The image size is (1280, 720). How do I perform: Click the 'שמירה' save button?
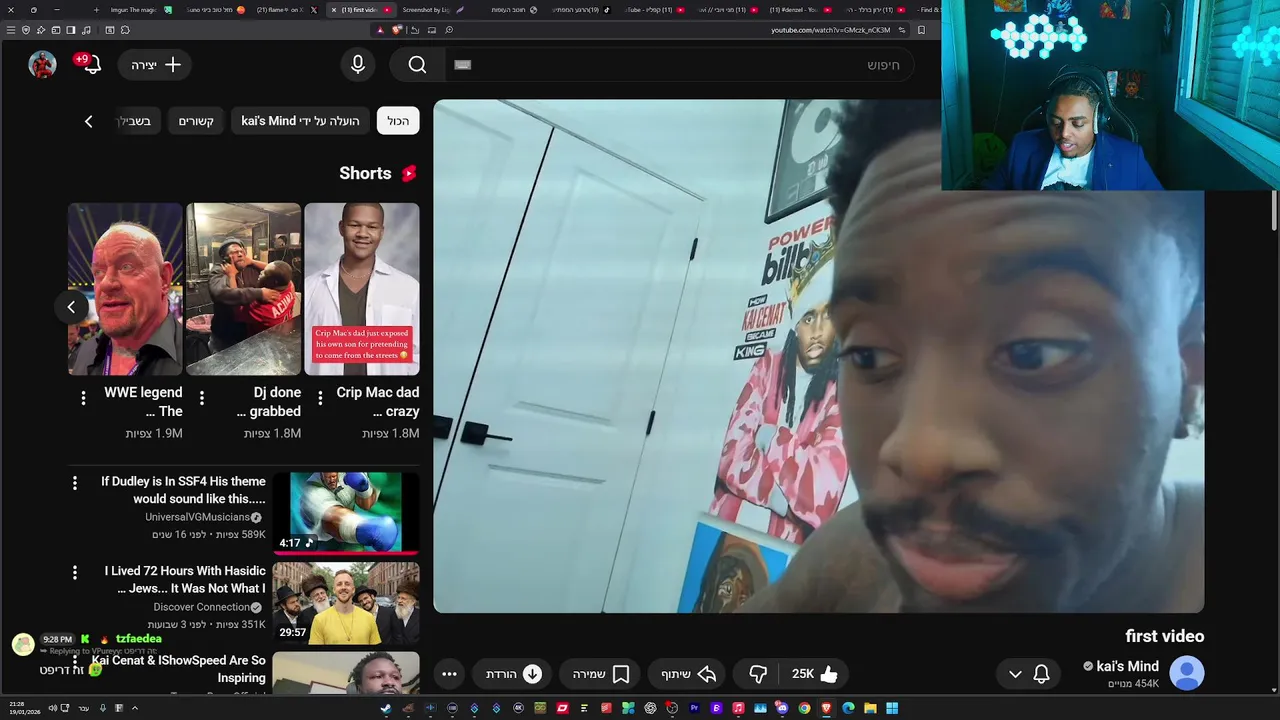(x=601, y=674)
